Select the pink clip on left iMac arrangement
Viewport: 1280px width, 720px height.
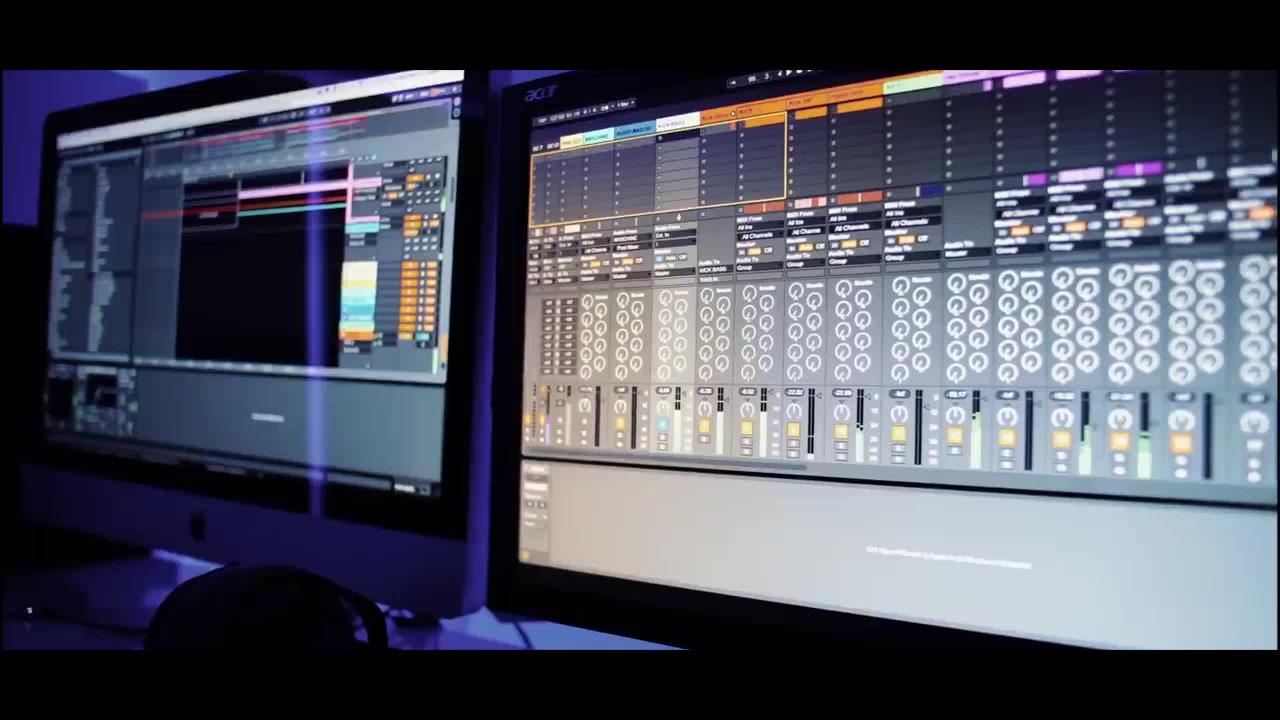292,188
